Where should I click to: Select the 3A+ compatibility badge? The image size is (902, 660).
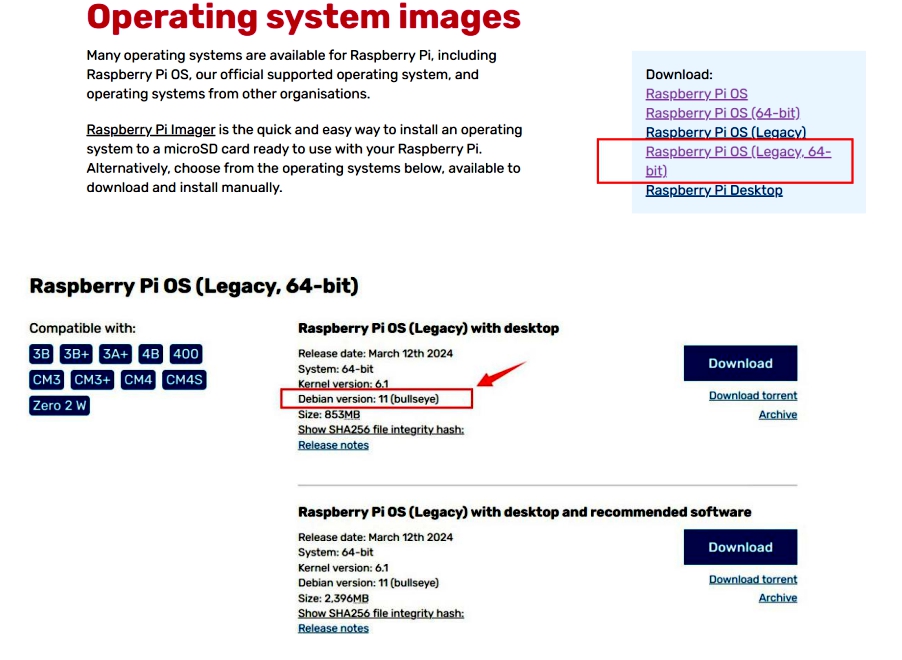115,354
